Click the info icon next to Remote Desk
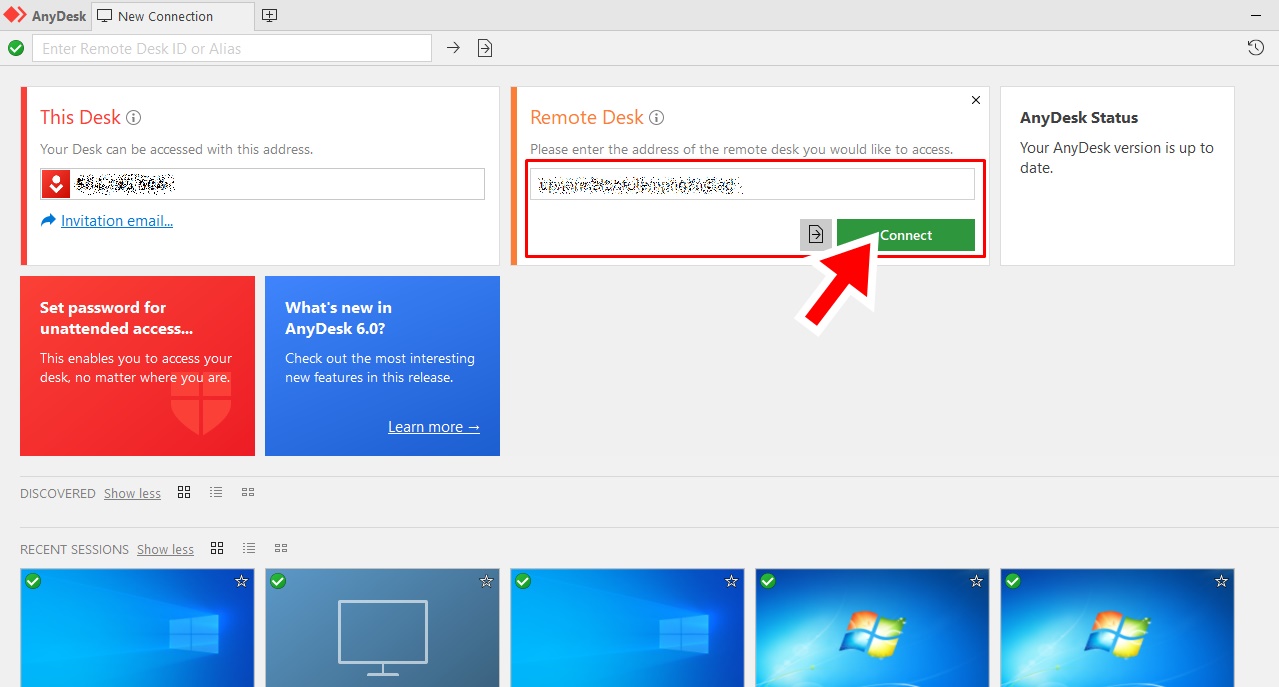This screenshot has width=1279, height=687. [656, 117]
